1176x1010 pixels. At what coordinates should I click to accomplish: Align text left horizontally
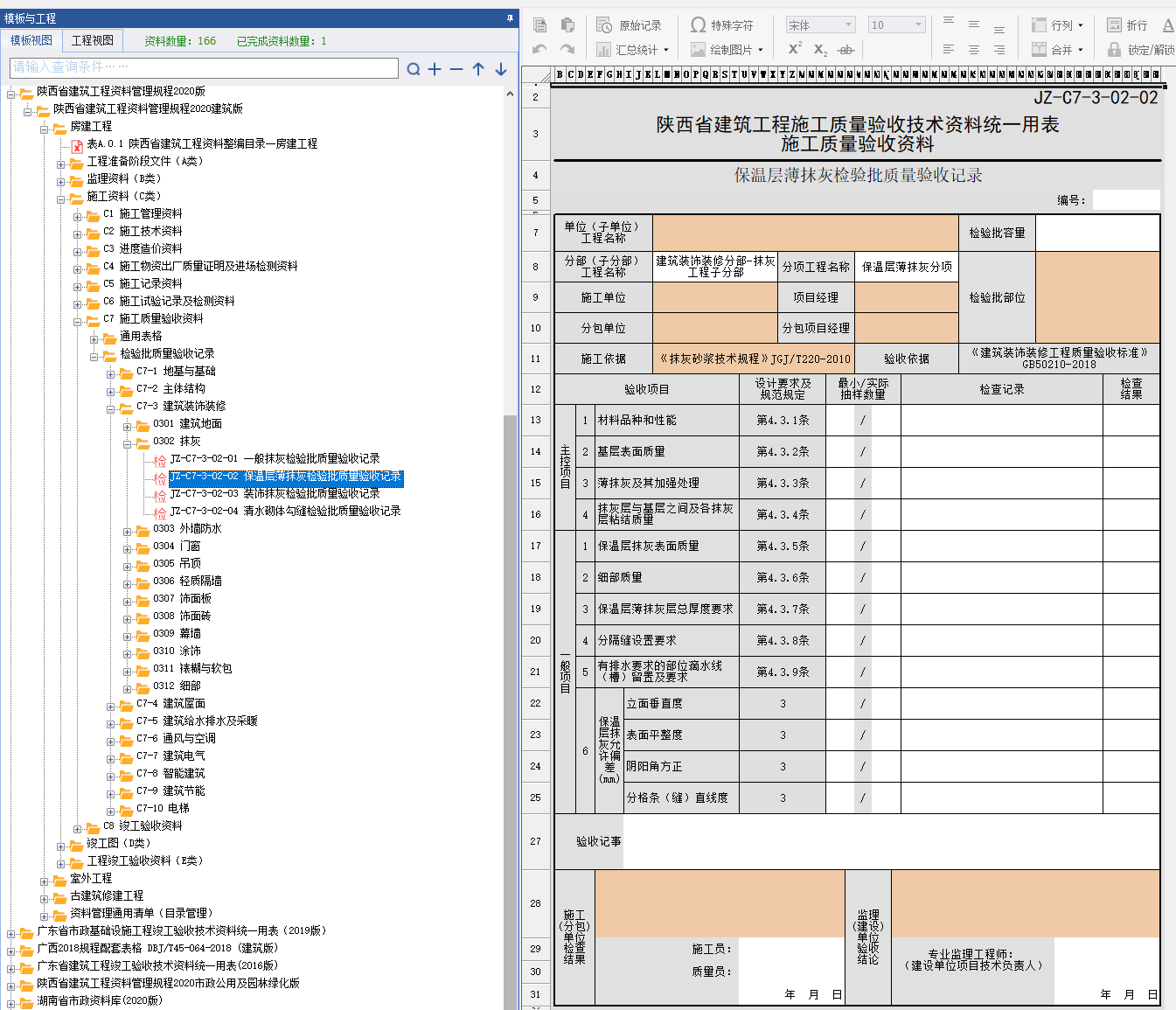point(949,50)
